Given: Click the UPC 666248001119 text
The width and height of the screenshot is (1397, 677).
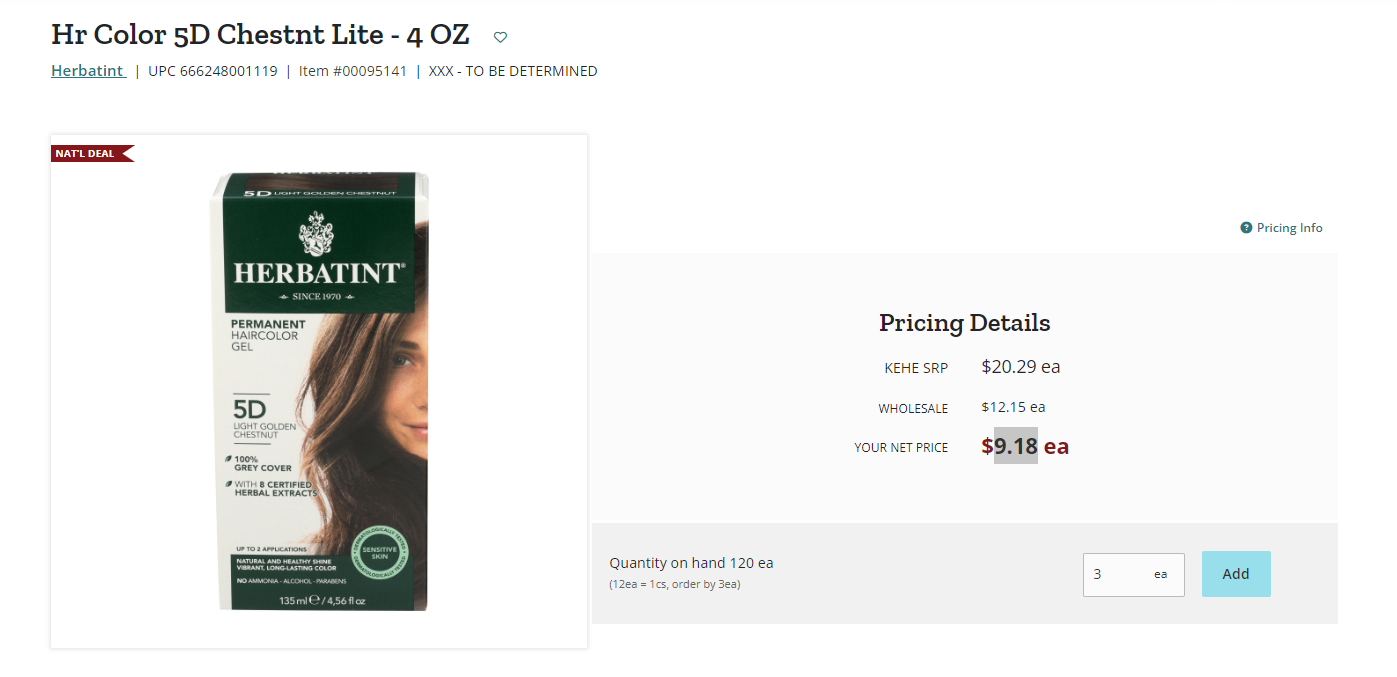Looking at the screenshot, I should pos(213,71).
